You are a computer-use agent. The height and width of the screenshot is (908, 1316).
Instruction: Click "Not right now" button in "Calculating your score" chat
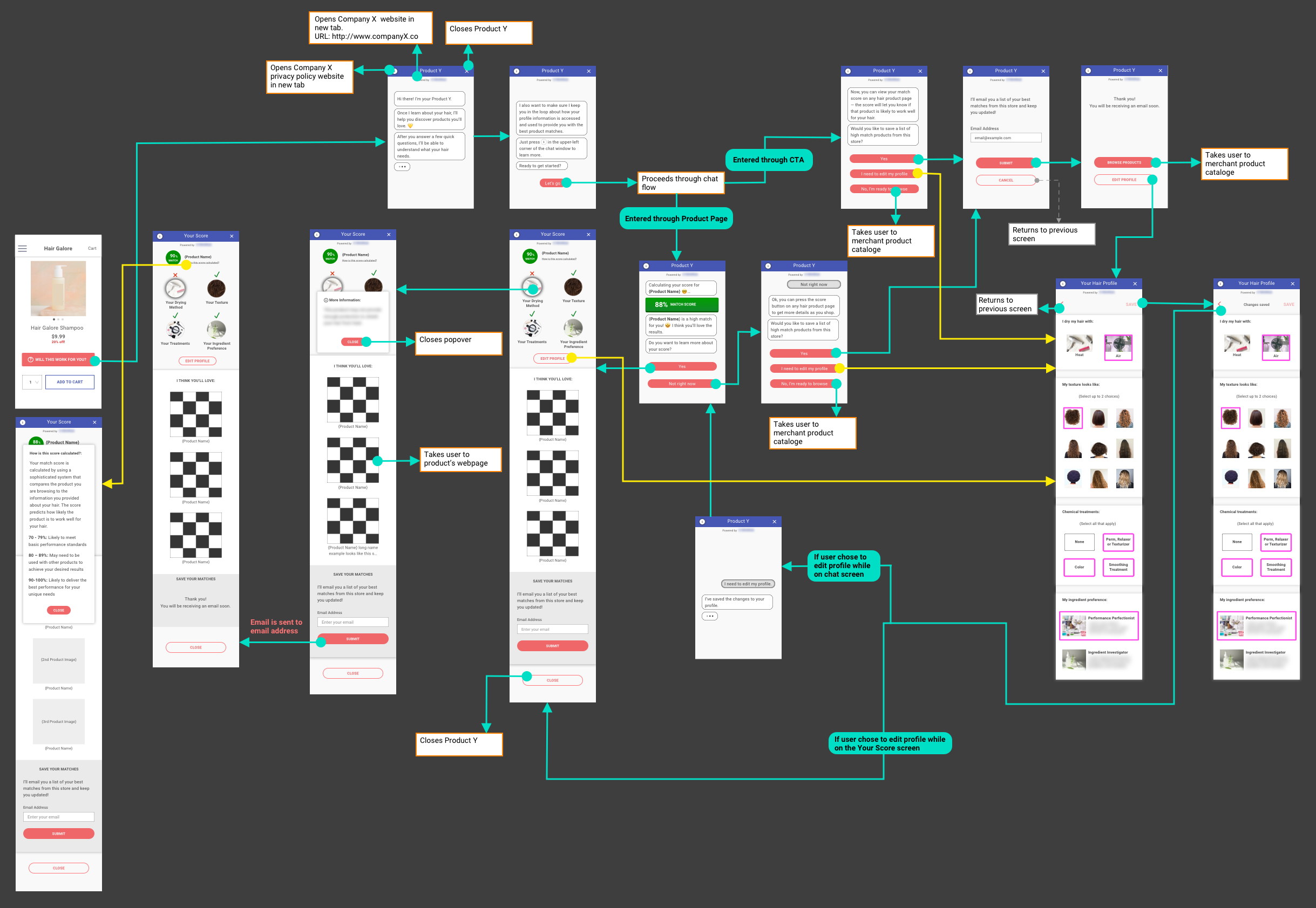coord(682,384)
